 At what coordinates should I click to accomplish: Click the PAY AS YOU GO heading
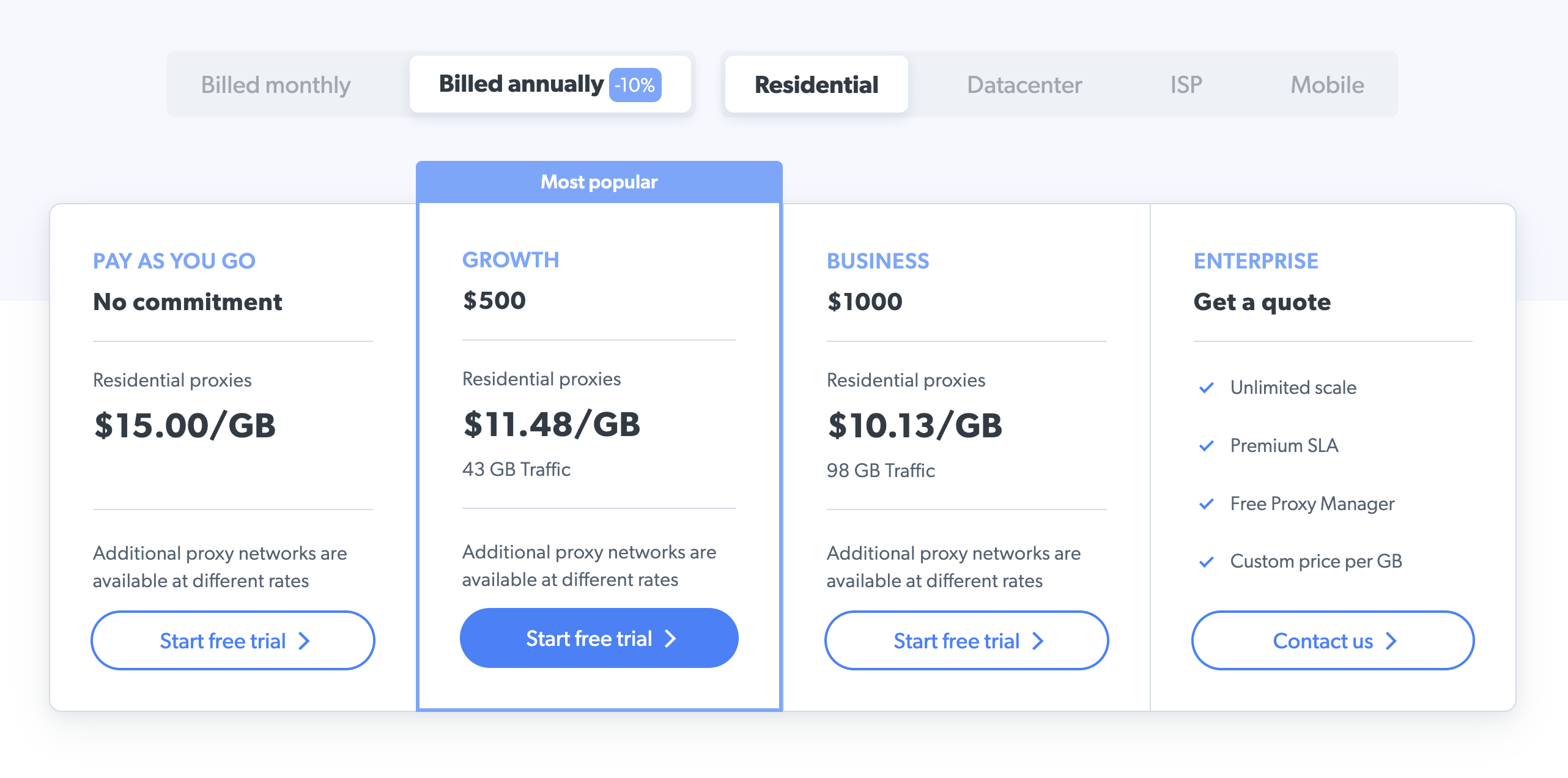click(174, 261)
